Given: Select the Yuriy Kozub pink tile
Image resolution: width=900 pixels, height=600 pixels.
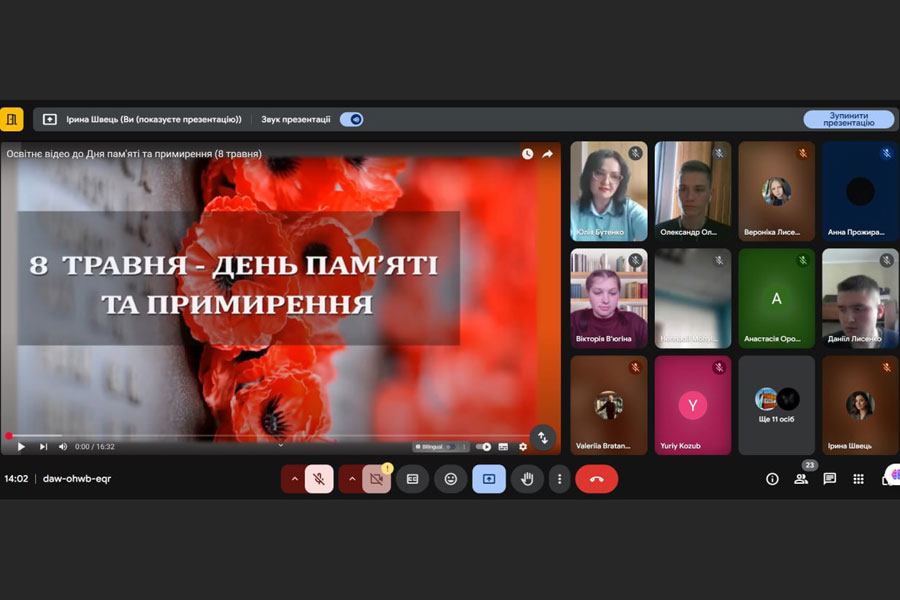Looking at the screenshot, I should [693, 405].
